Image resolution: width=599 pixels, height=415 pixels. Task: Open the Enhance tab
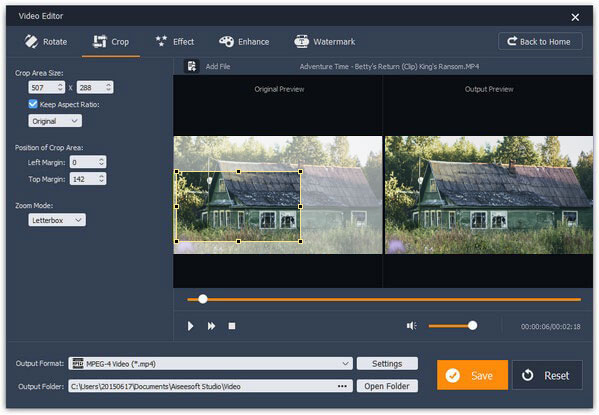pos(244,42)
